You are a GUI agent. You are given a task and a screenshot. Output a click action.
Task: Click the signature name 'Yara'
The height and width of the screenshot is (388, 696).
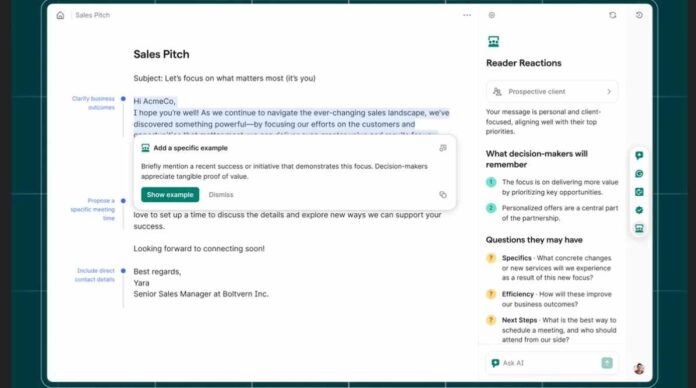click(x=141, y=283)
